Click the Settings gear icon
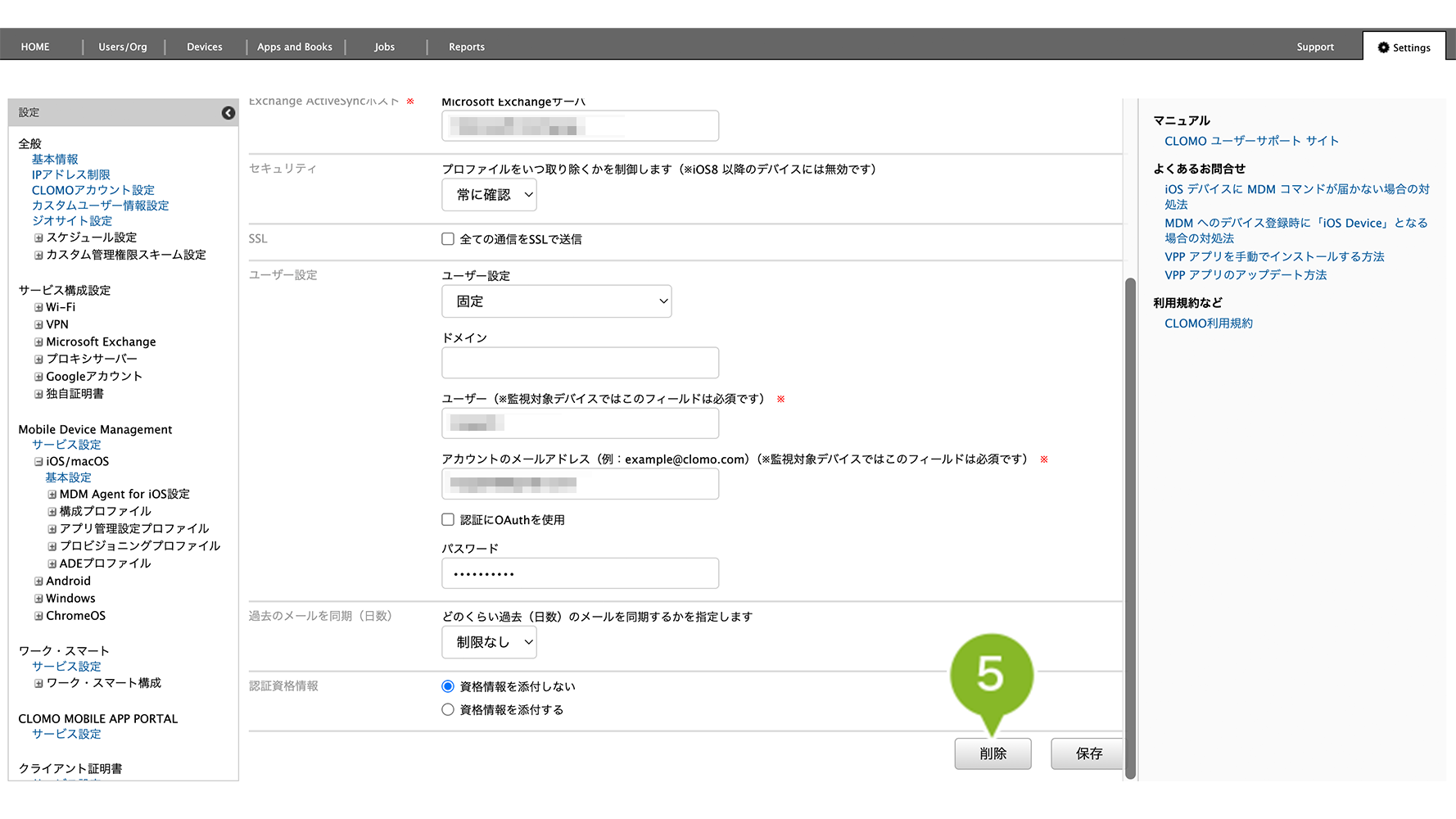This screenshot has width=1456, height=819. click(1383, 48)
